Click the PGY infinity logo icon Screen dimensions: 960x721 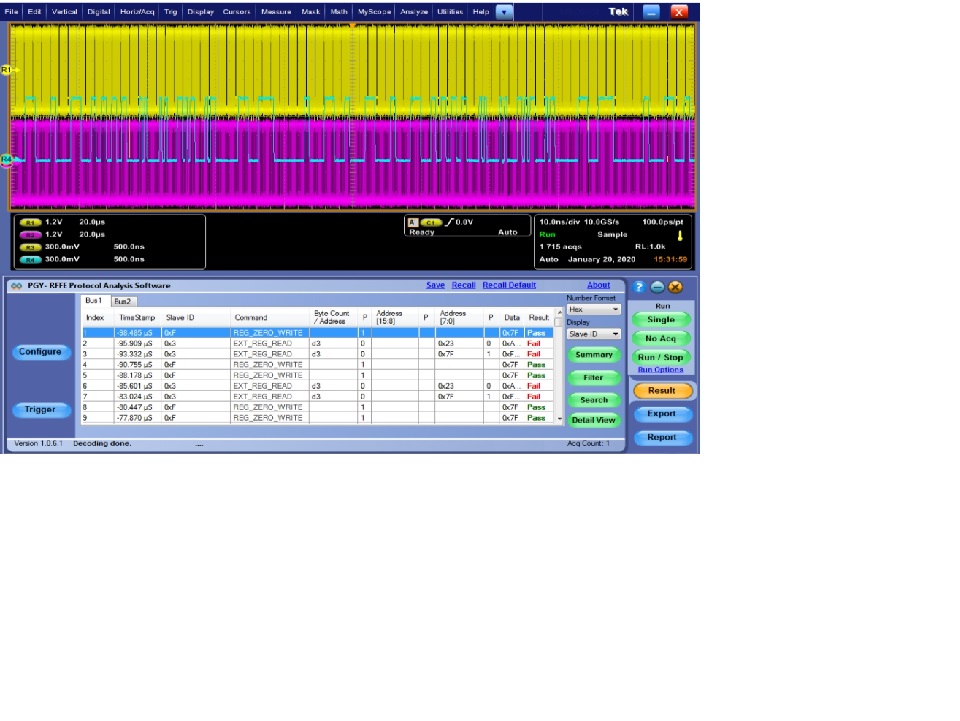click(17, 286)
